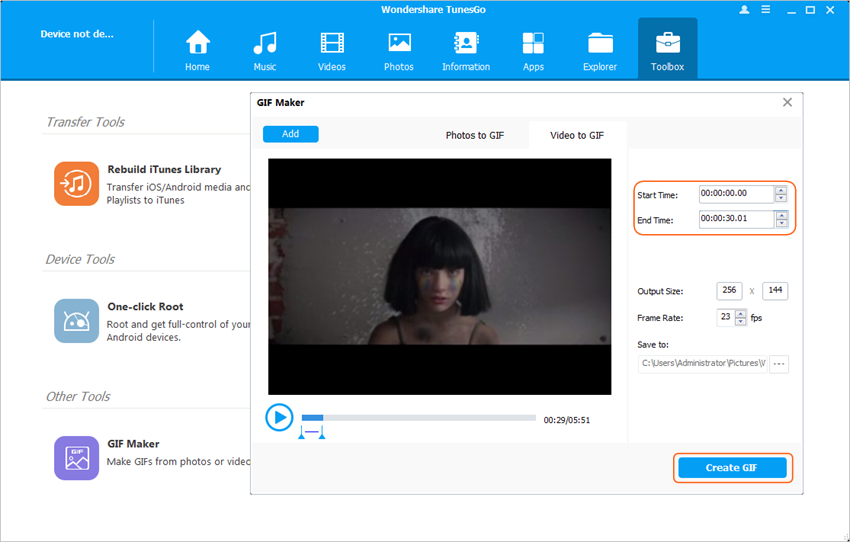Click the output width field
This screenshot has width=850, height=542.
pos(729,291)
